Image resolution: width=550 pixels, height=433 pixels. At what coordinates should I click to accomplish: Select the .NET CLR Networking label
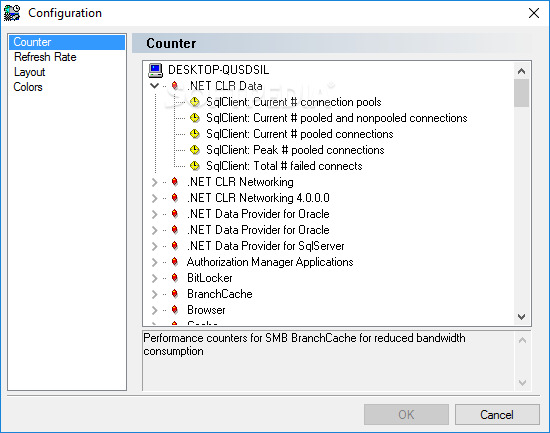tap(240, 182)
